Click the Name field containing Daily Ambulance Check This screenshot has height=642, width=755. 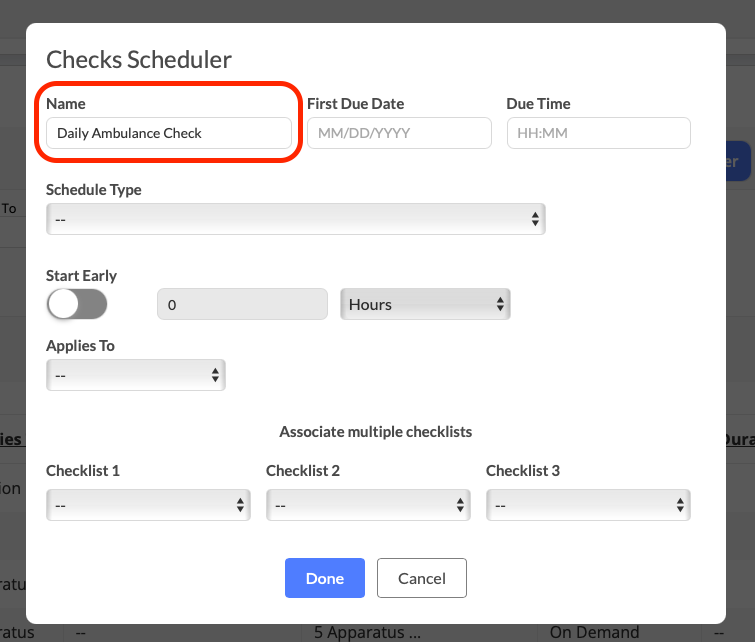coord(168,133)
